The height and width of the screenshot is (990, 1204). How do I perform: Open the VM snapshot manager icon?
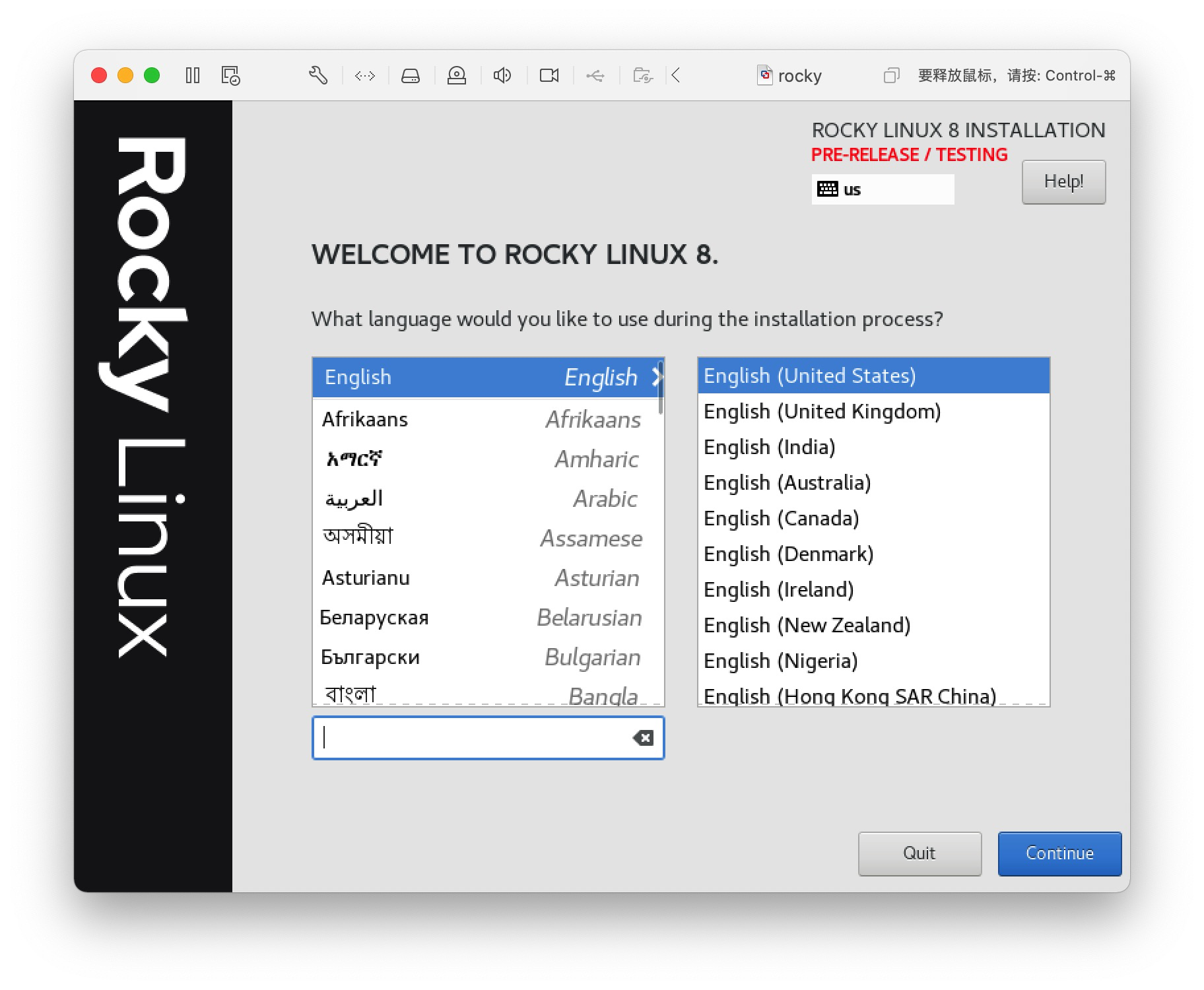tap(230, 76)
